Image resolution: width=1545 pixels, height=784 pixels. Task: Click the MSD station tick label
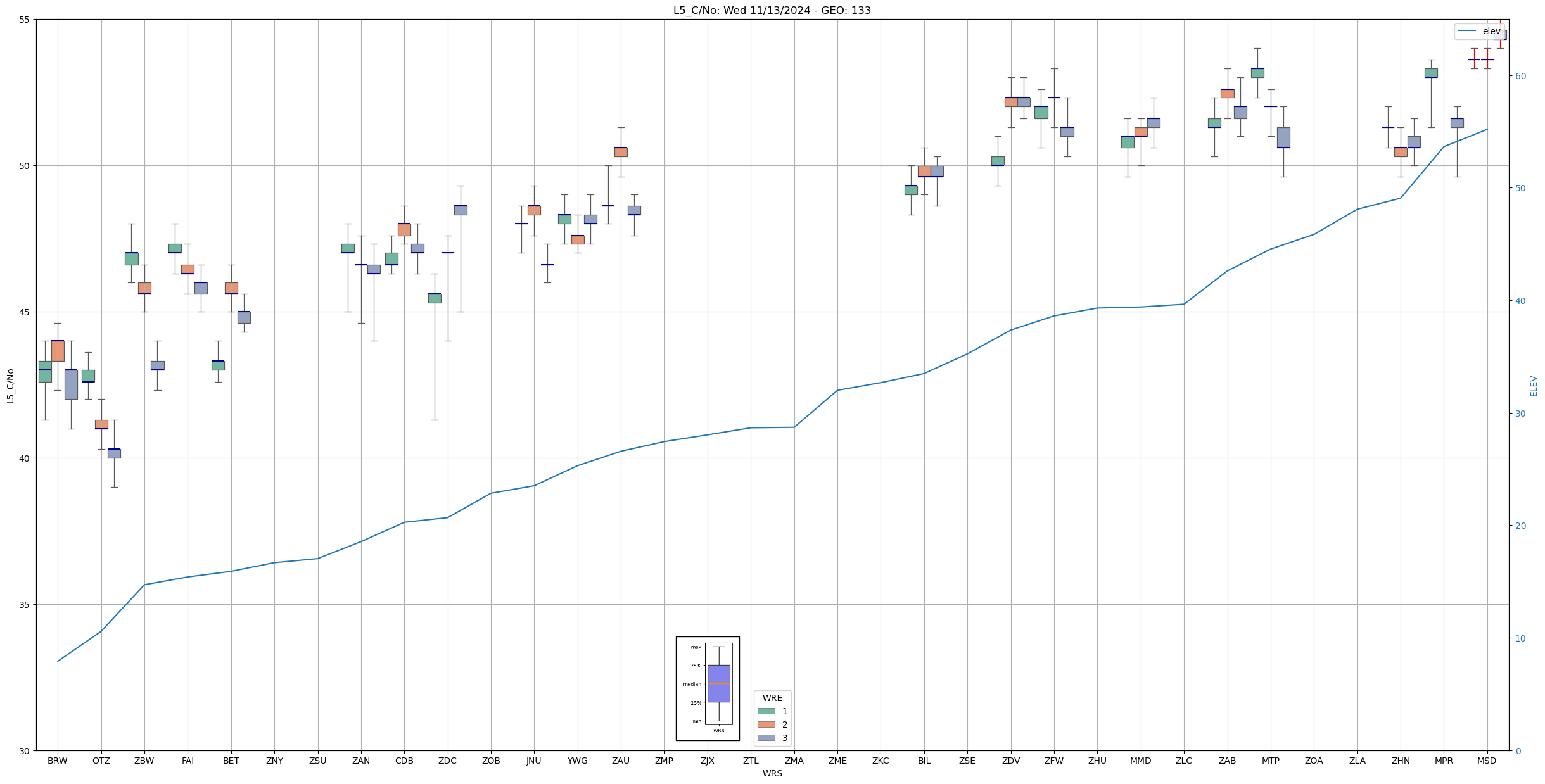click(1487, 761)
